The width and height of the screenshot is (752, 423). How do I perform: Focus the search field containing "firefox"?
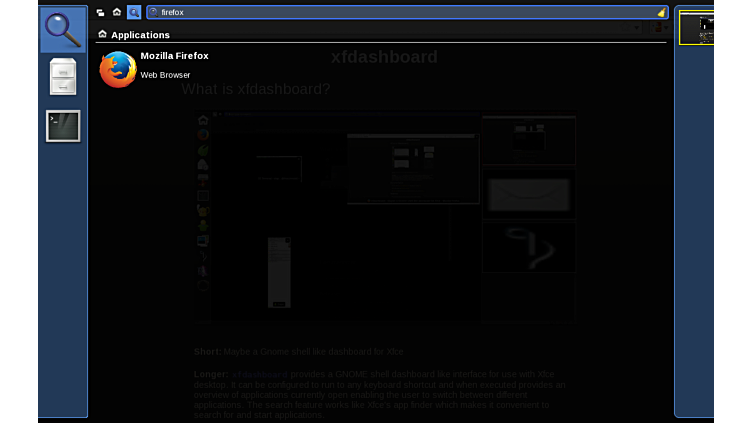point(400,13)
